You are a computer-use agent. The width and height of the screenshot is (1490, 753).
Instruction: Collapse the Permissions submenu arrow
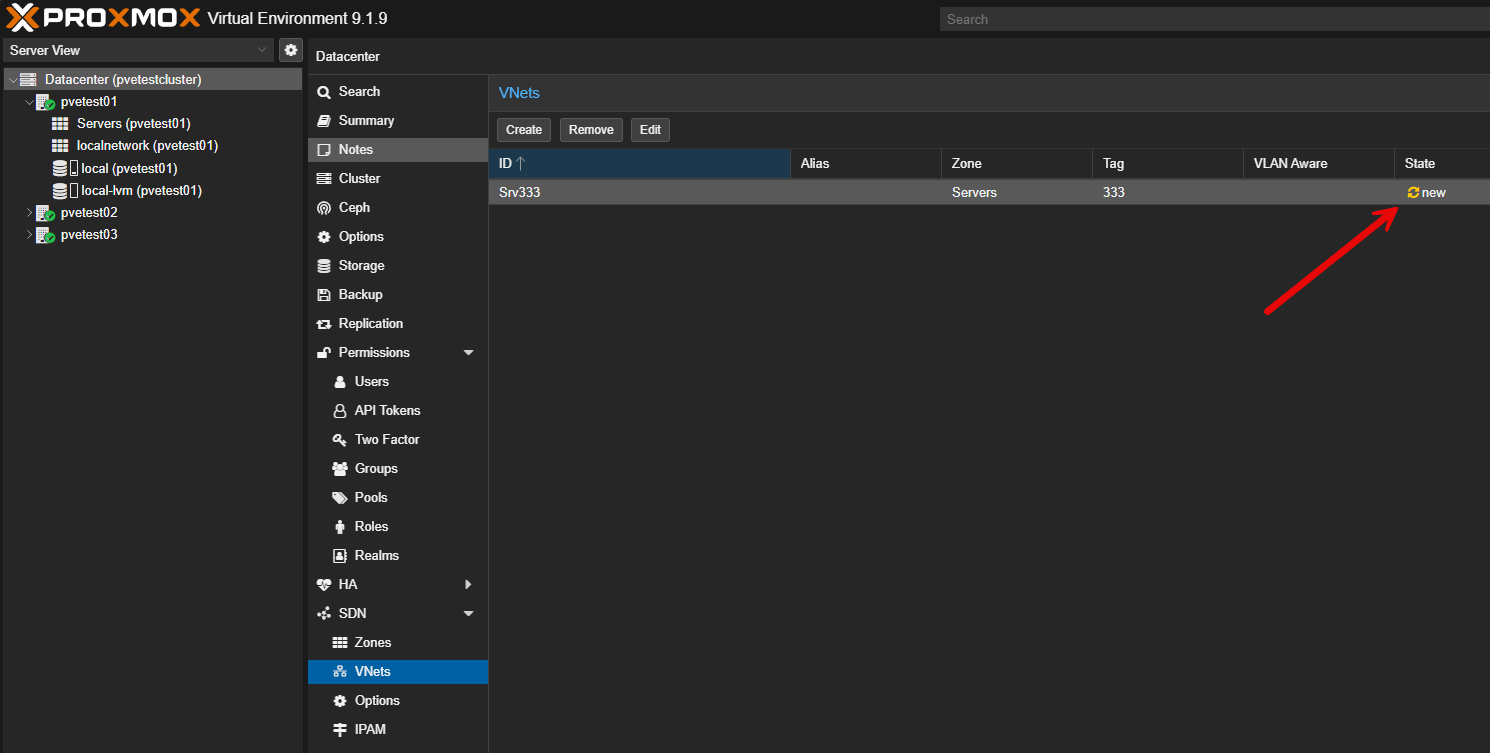coord(468,353)
